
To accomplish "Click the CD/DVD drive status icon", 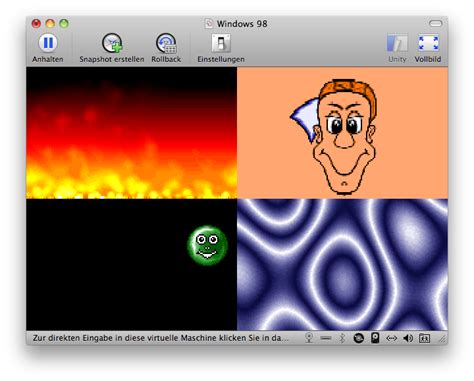I will [x=358, y=338].
